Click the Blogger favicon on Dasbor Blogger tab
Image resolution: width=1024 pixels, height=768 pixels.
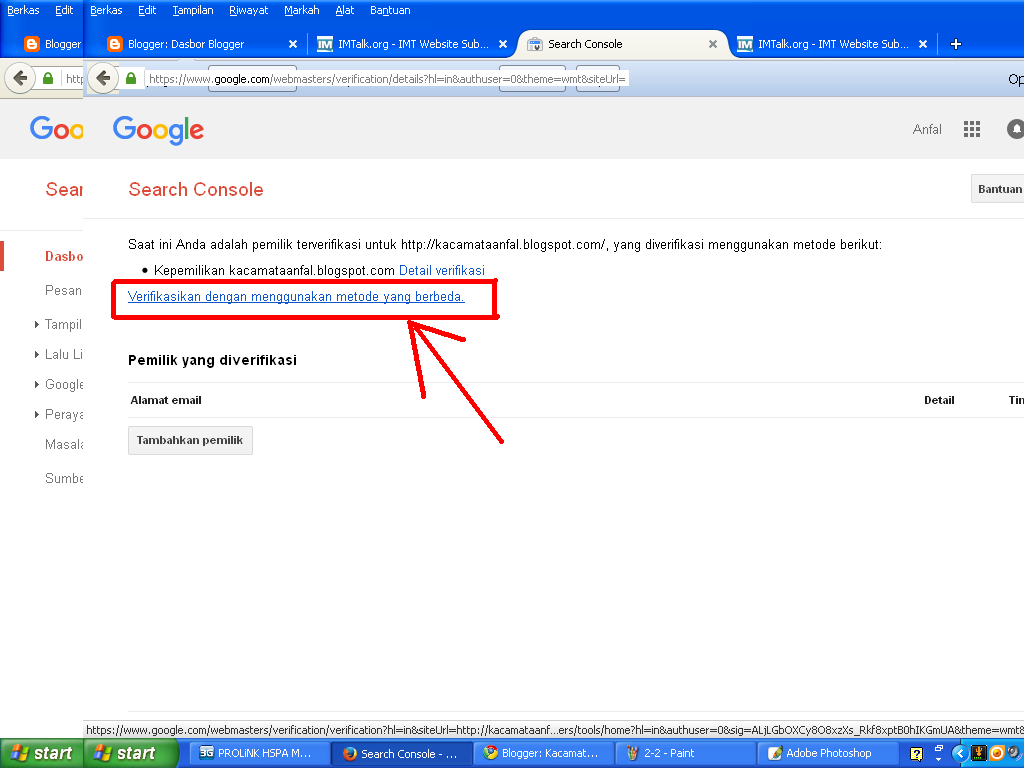point(114,44)
